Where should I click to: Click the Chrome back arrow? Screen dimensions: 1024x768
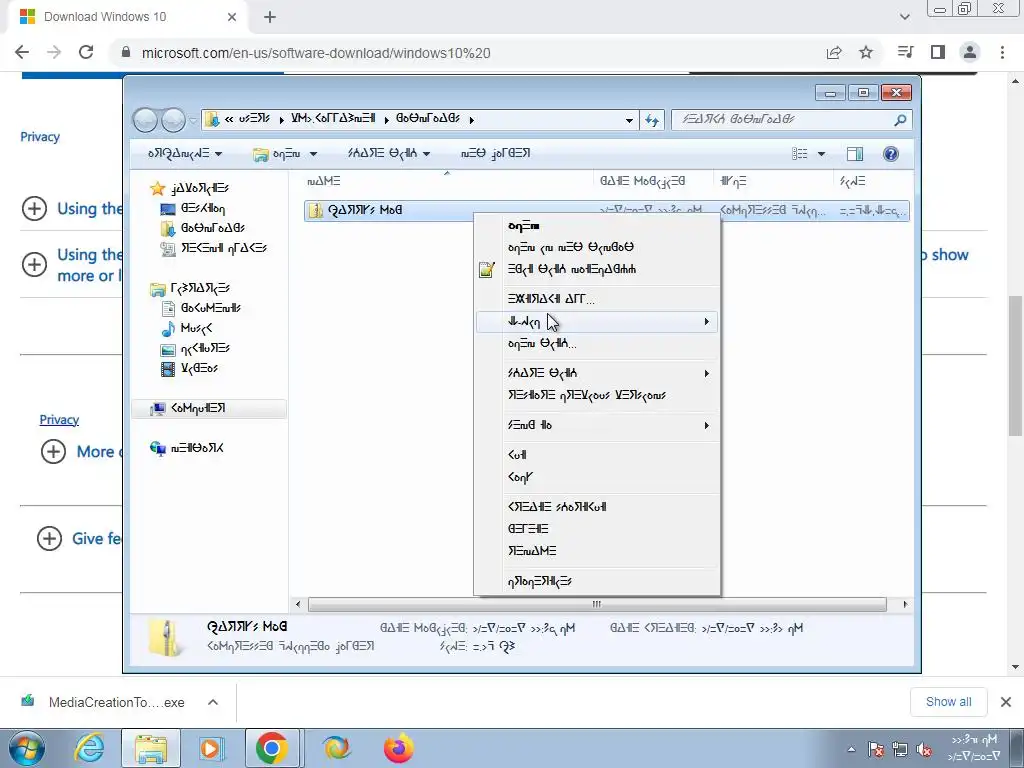point(22,52)
